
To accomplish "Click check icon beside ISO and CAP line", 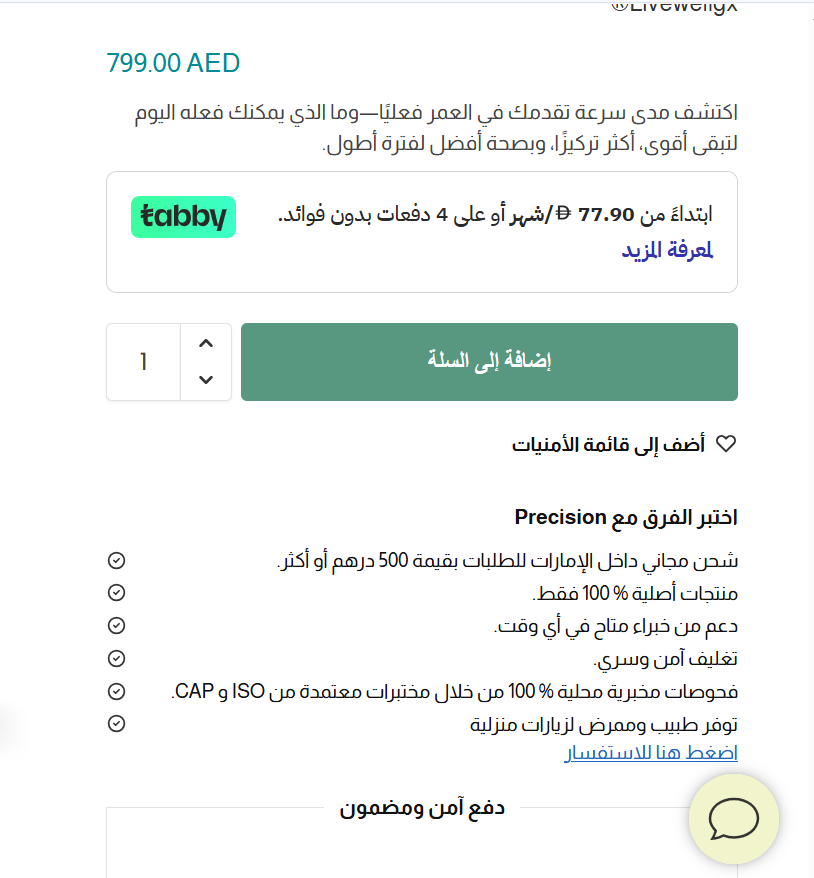I will tap(116, 691).
